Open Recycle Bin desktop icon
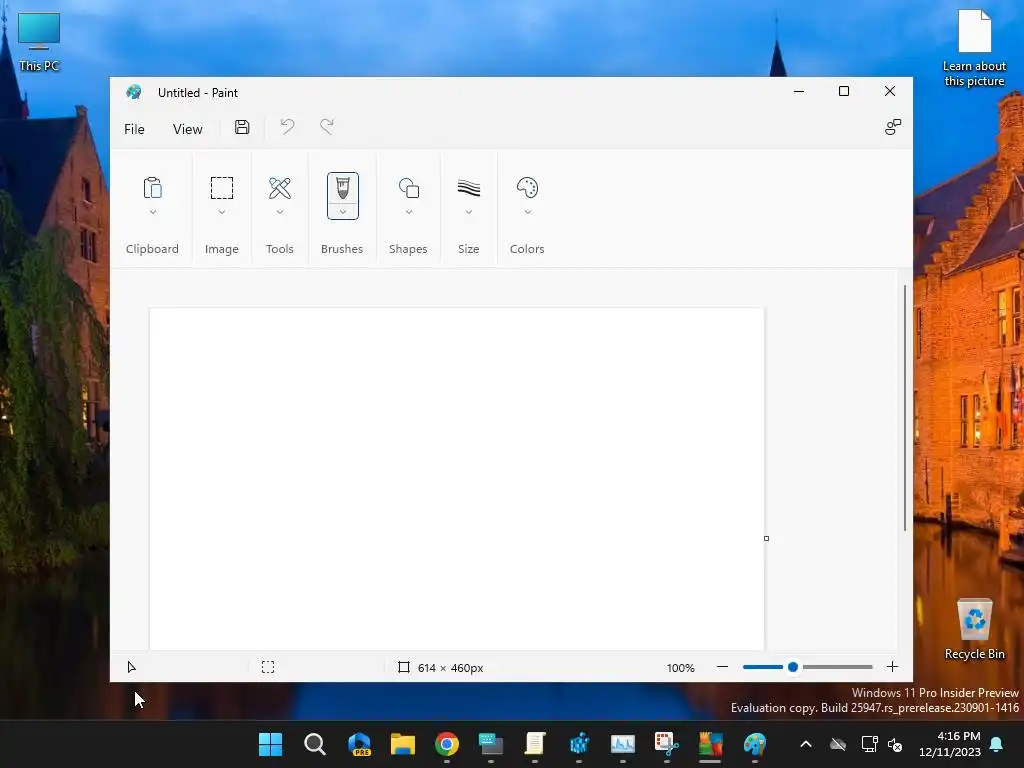The width and height of the screenshot is (1024, 768). (x=974, y=630)
